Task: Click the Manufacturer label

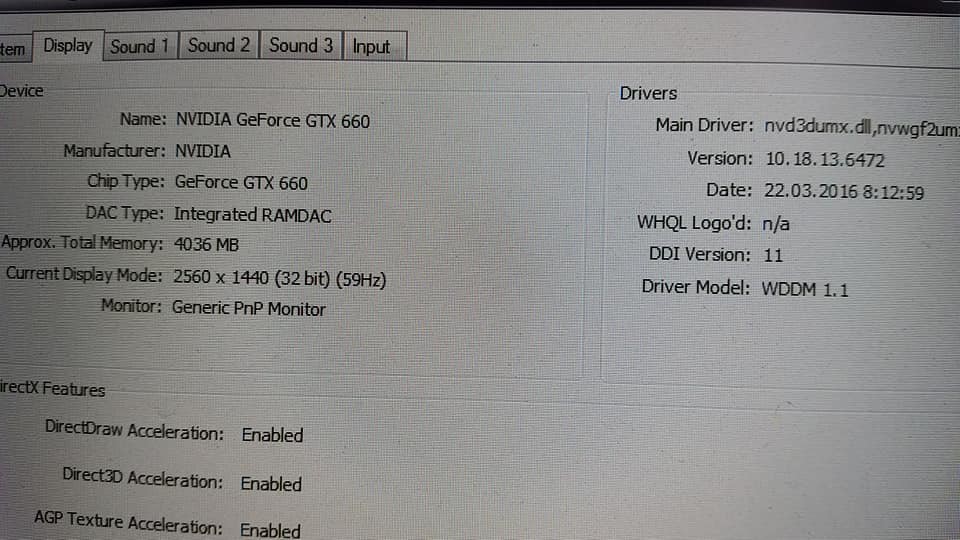Action: coord(114,151)
